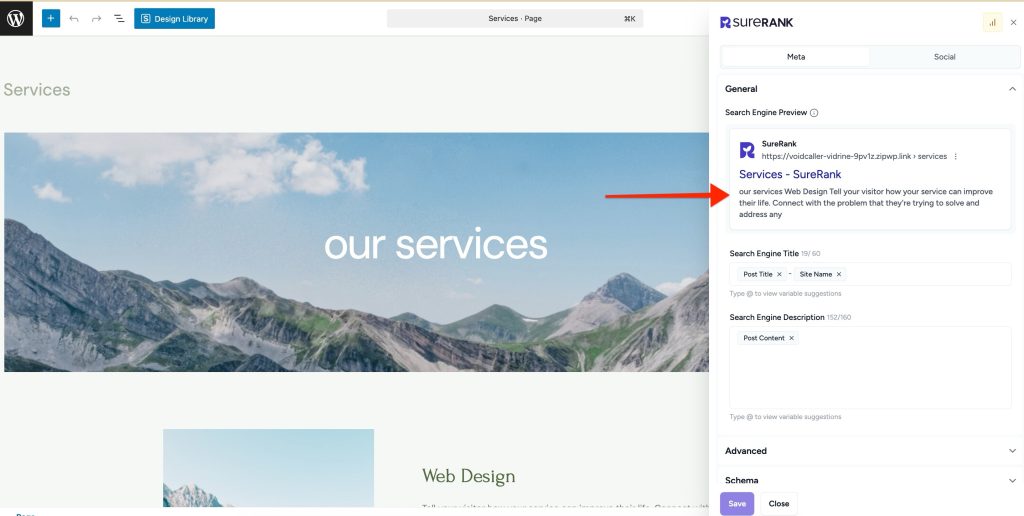Remove the Post Content variable tag
1024x516 pixels.
click(x=792, y=338)
